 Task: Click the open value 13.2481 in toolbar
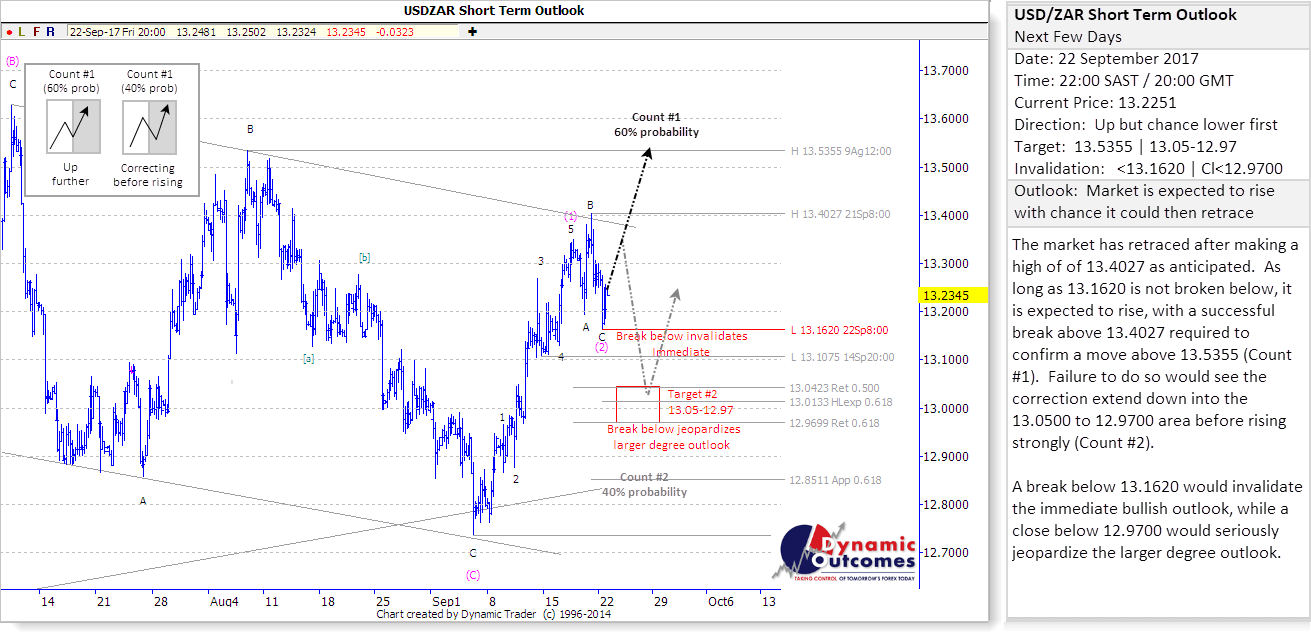(x=196, y=31)
